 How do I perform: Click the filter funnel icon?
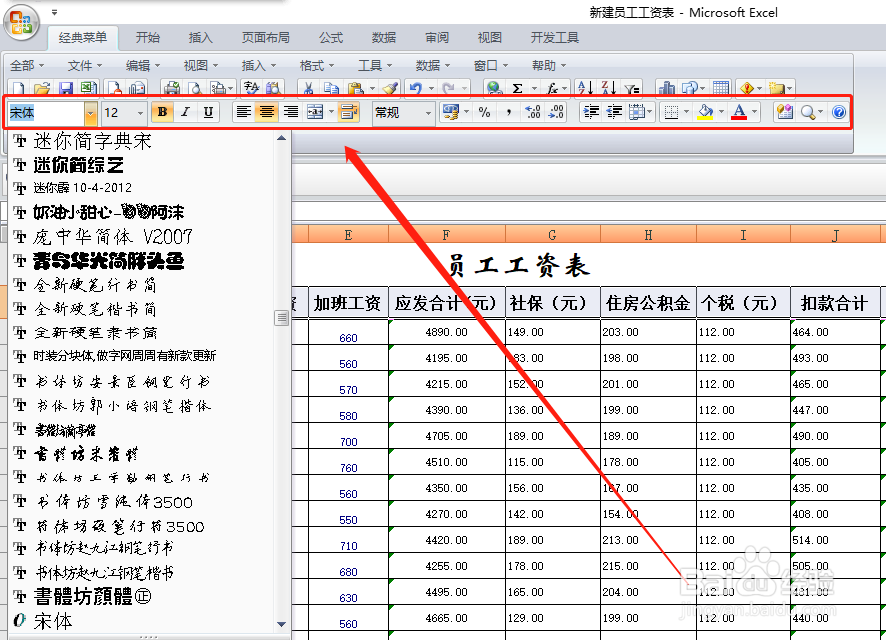click(632, 88)
